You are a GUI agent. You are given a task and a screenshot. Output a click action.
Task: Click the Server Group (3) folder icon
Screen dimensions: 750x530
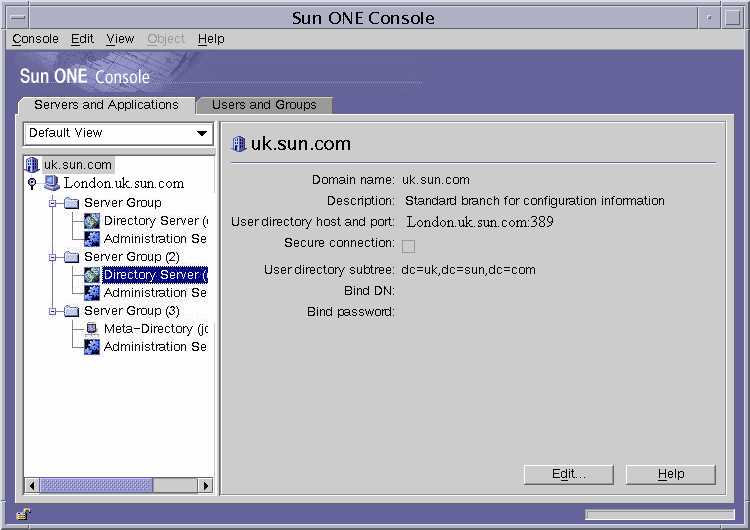pyautogui.click(x=71, y=311)
